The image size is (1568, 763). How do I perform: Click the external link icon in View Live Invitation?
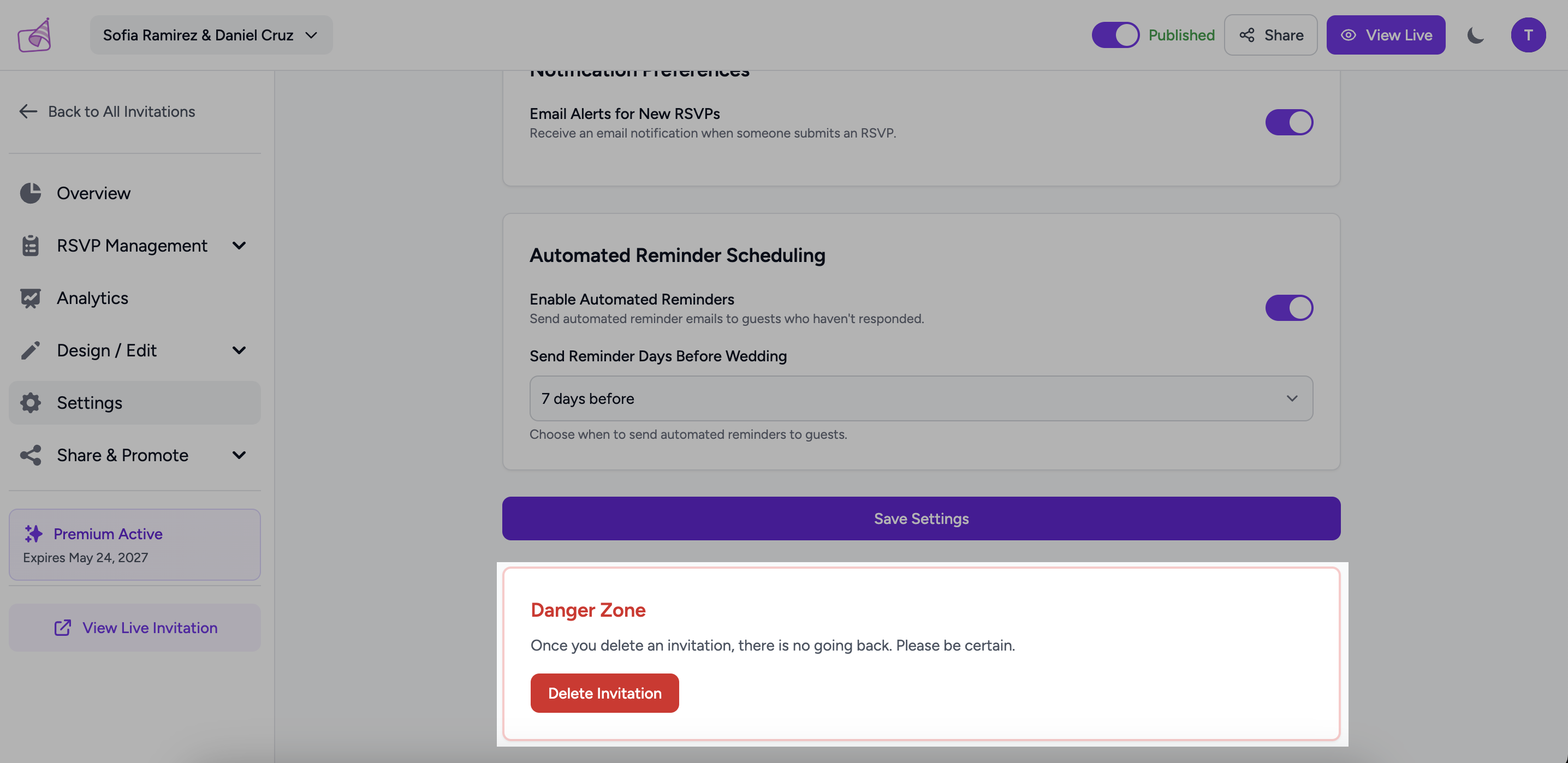click(x=63, y=627)
